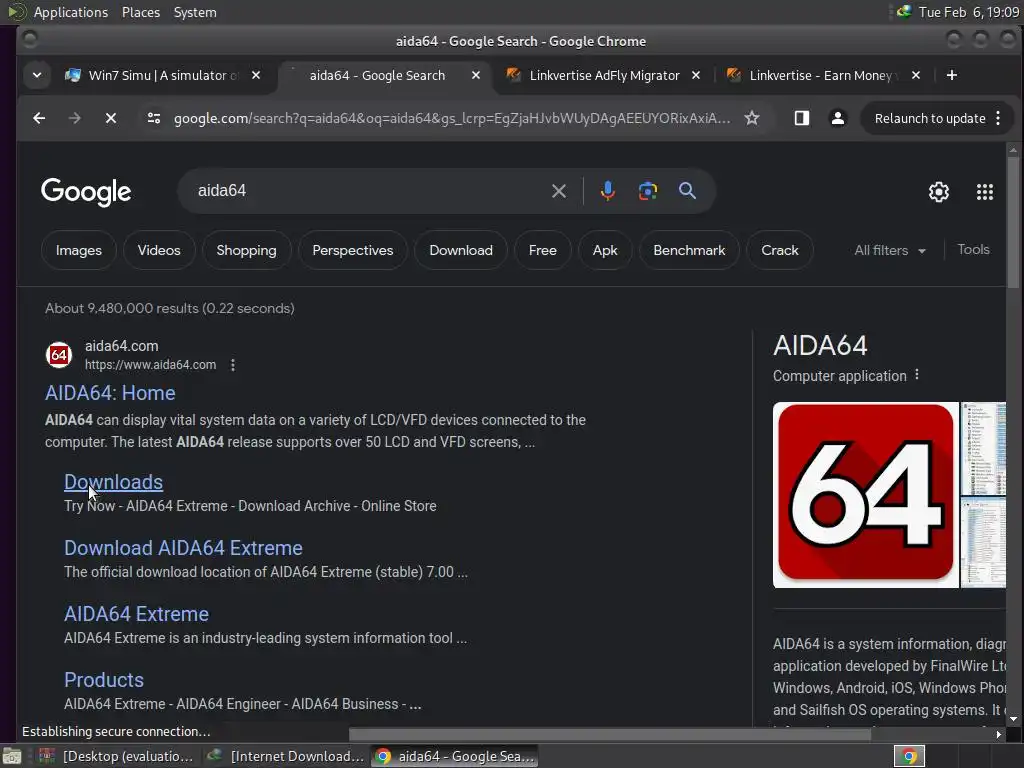Screen dimensions: 1024x768
Task: Switch to Desktop window in taskbar
Action: (116, 756)
